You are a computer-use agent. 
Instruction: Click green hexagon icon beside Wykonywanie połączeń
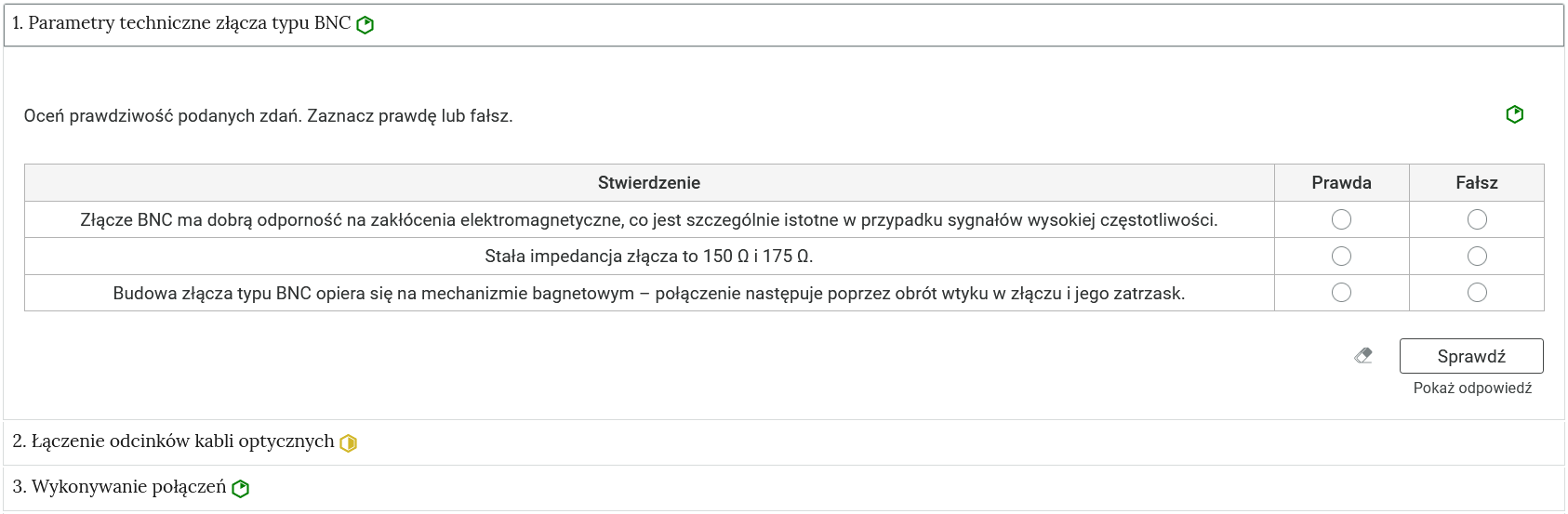[241, 488]
